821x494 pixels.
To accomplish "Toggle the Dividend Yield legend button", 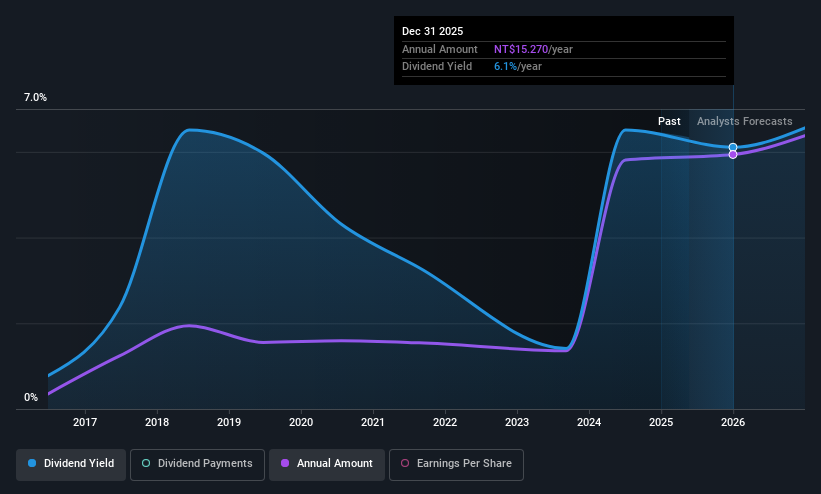I will pos(71,464).
